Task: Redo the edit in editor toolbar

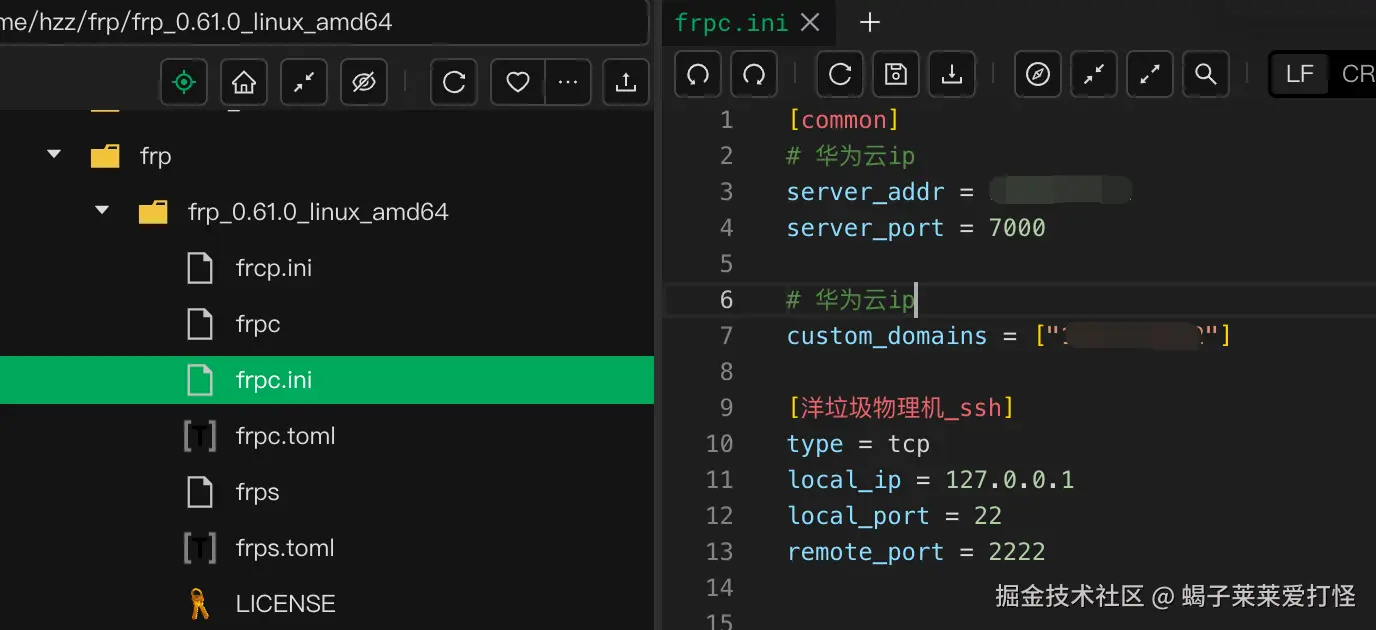Action: [x=754, y=75]
